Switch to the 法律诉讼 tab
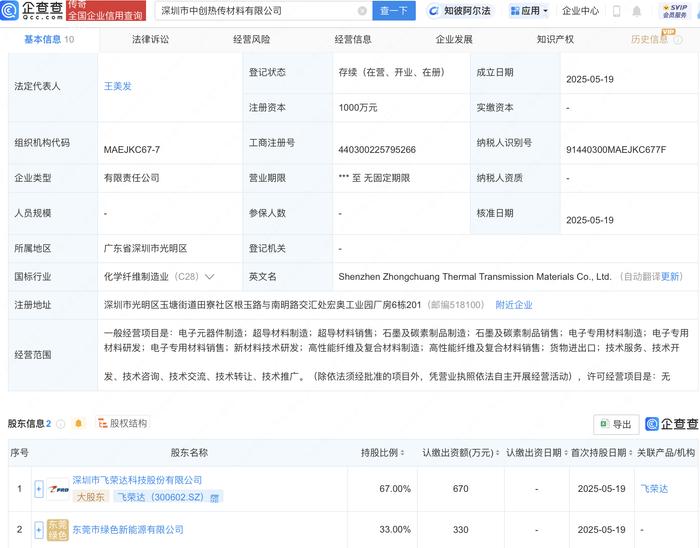This screenshot has width=700, height=548. (150, 40)
